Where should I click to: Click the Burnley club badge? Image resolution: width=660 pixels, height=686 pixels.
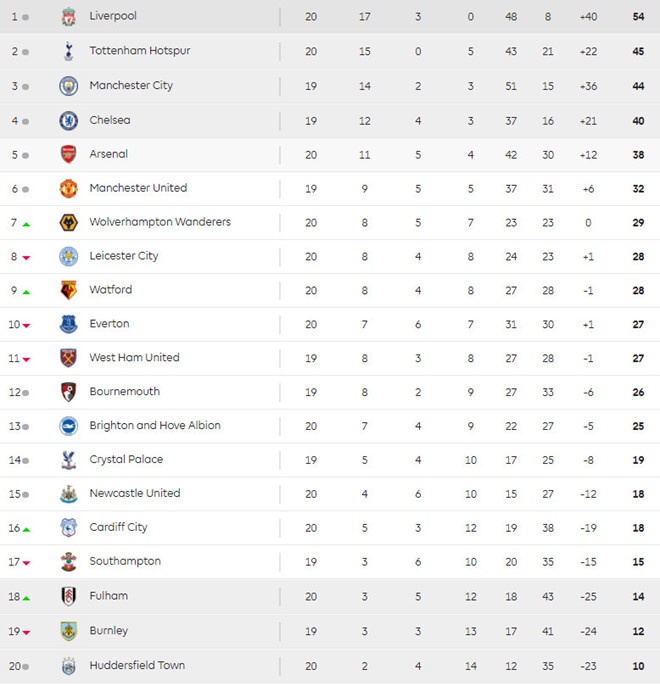pyautogui.click(x=68, y=631)
